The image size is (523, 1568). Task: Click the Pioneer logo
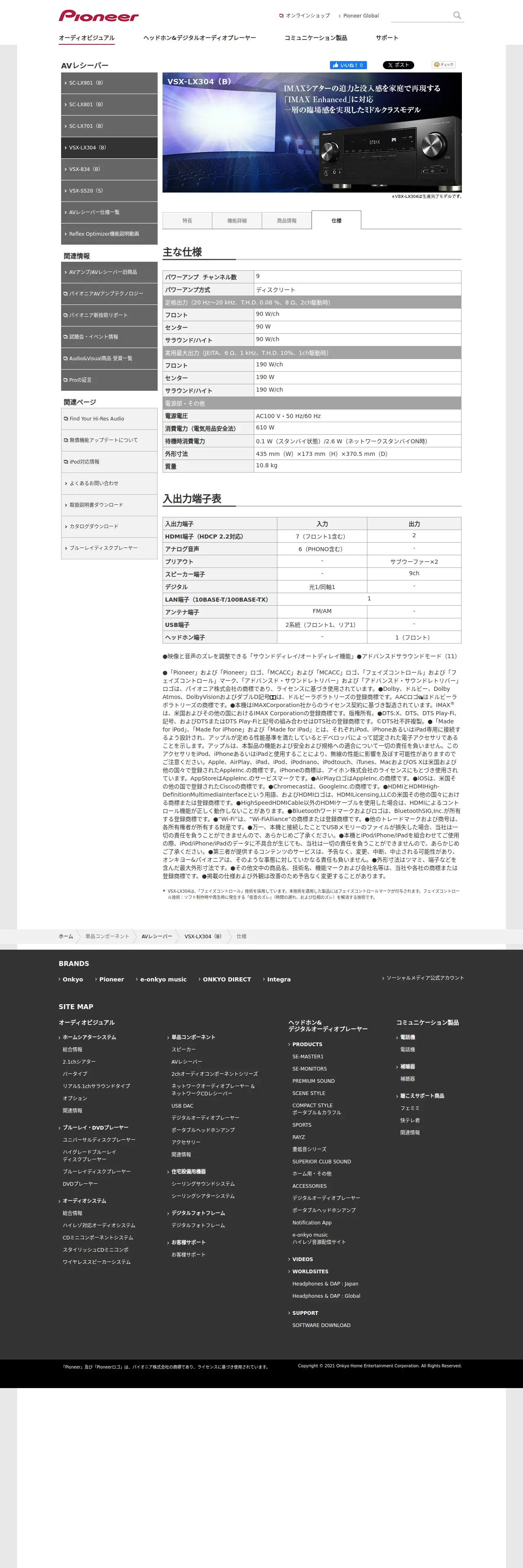(x=99, y=16)
